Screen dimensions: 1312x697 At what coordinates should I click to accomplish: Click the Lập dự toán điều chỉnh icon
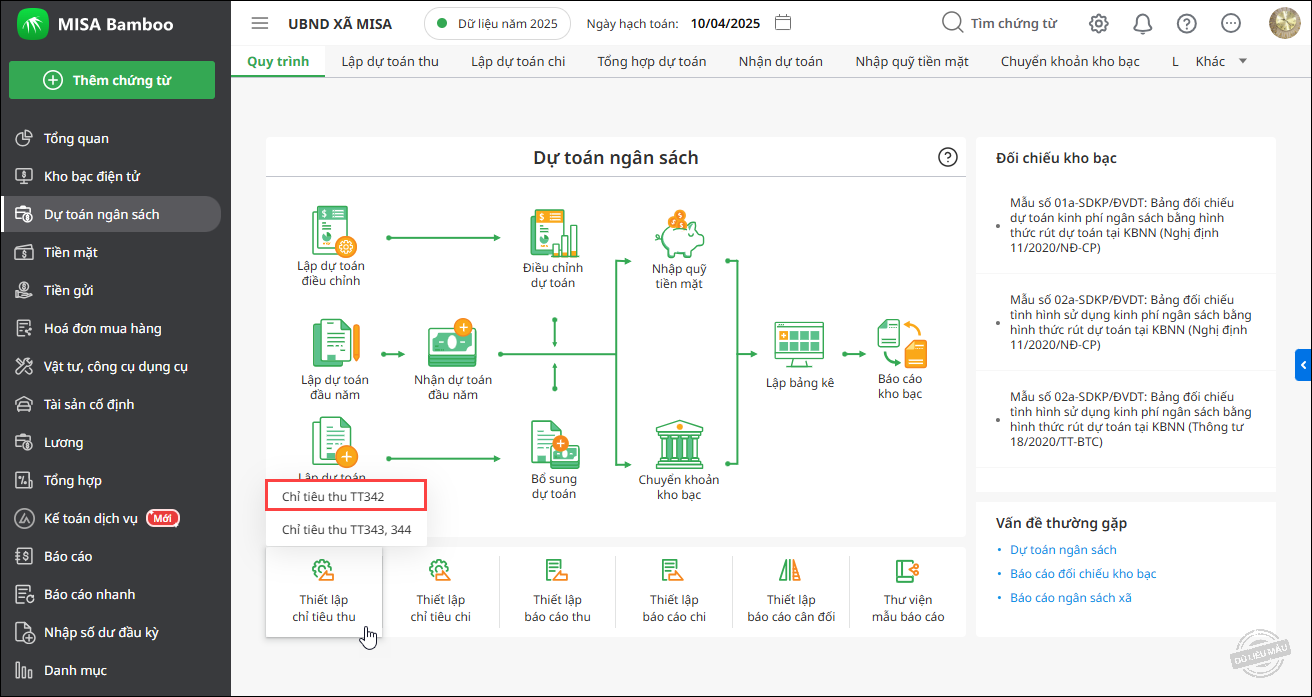pos(332,231)
